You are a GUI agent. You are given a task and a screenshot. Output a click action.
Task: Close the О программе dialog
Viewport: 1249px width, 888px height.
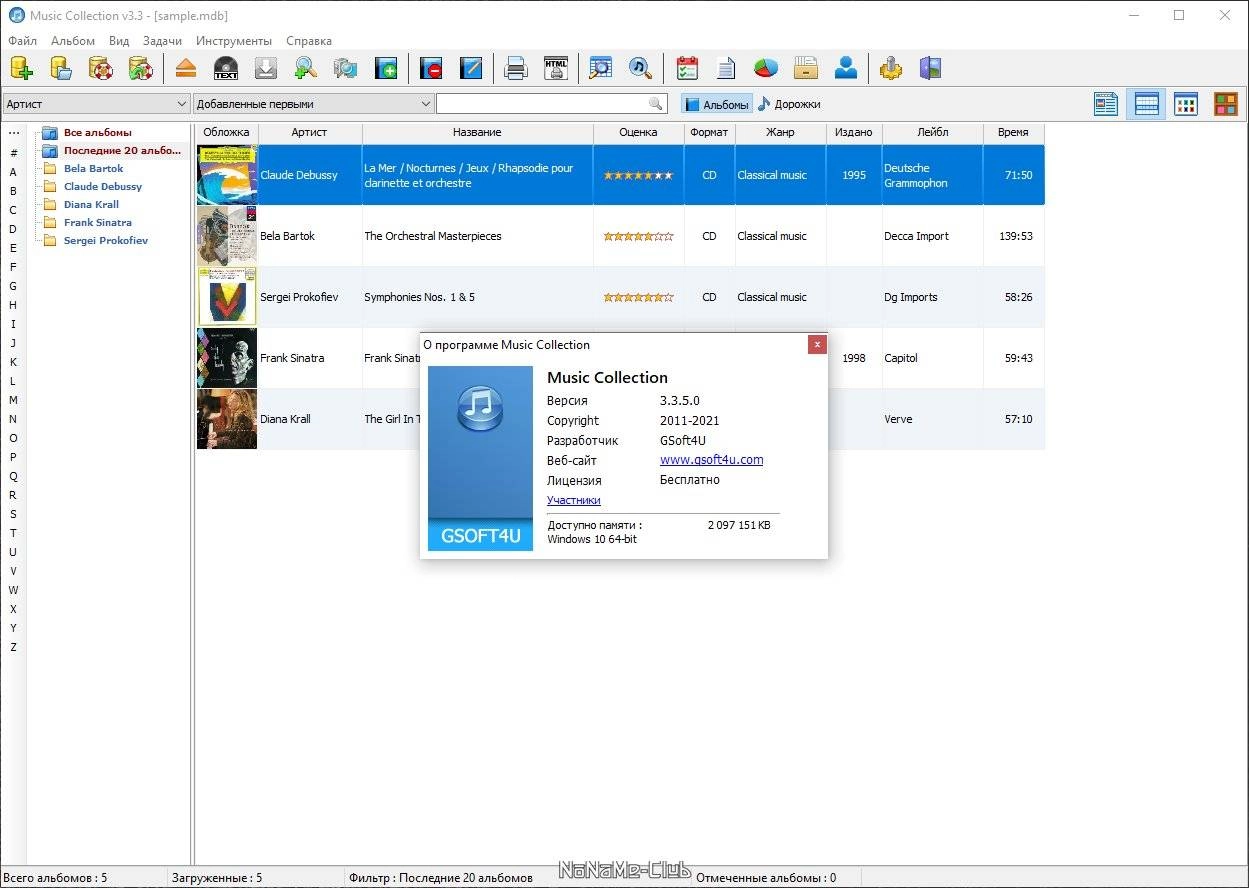click(x=817, y=344)
